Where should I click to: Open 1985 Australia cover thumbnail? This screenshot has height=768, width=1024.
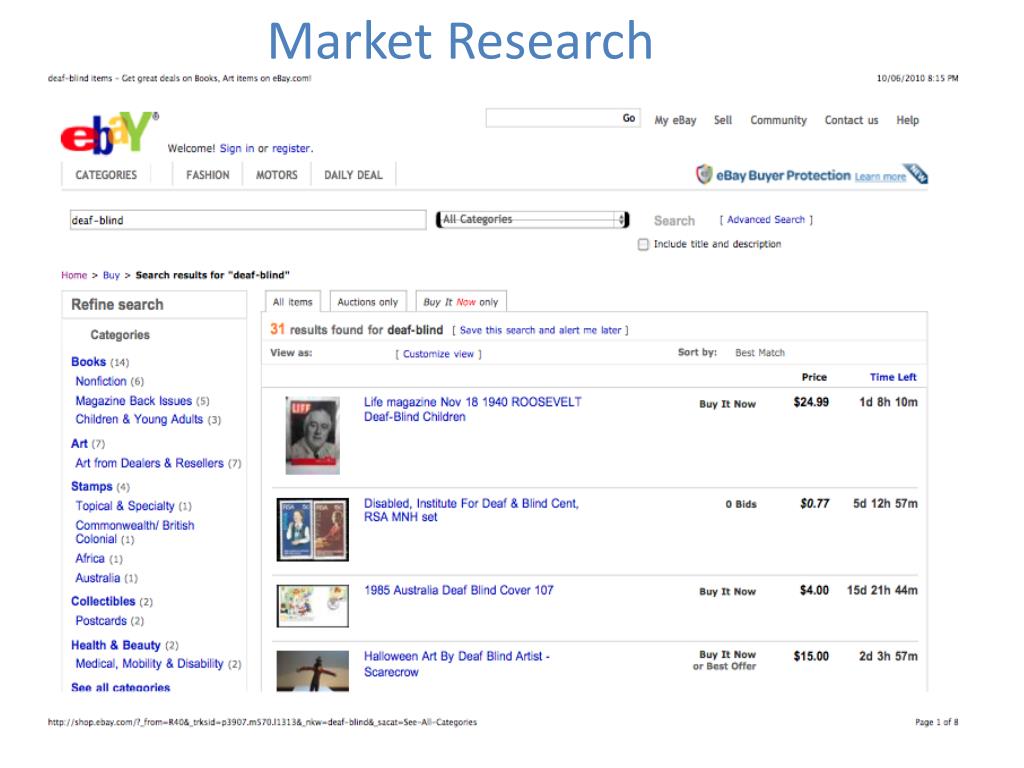313,606
